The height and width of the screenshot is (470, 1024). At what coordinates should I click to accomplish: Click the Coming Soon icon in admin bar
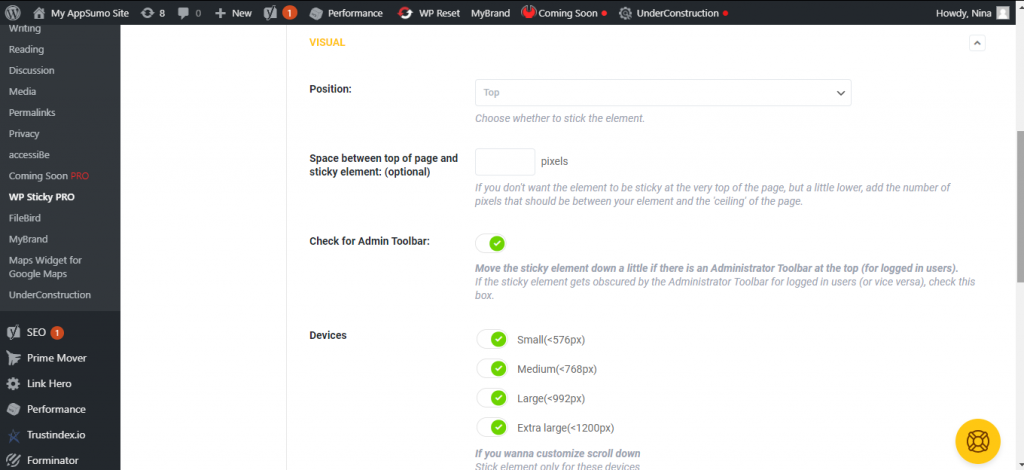528,12
